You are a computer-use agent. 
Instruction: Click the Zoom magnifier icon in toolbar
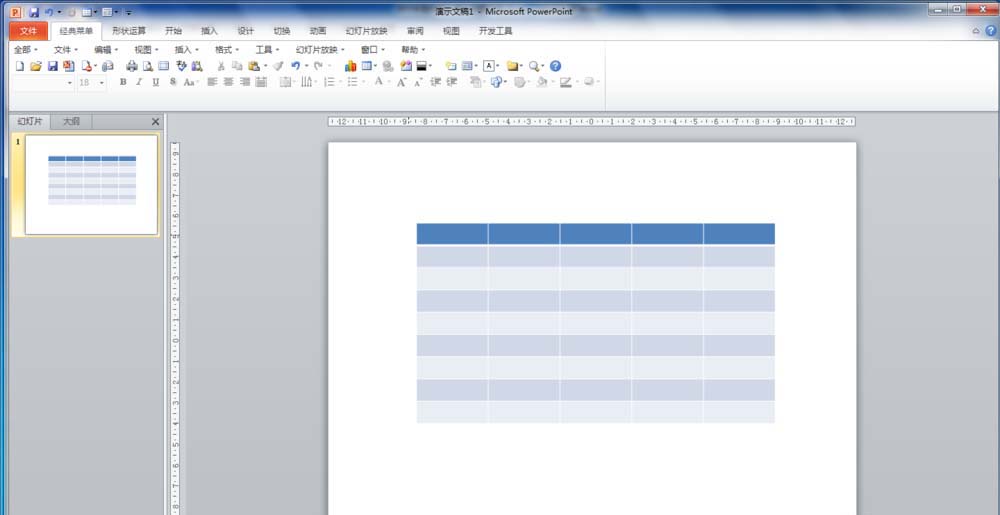(x=534, y=66)
